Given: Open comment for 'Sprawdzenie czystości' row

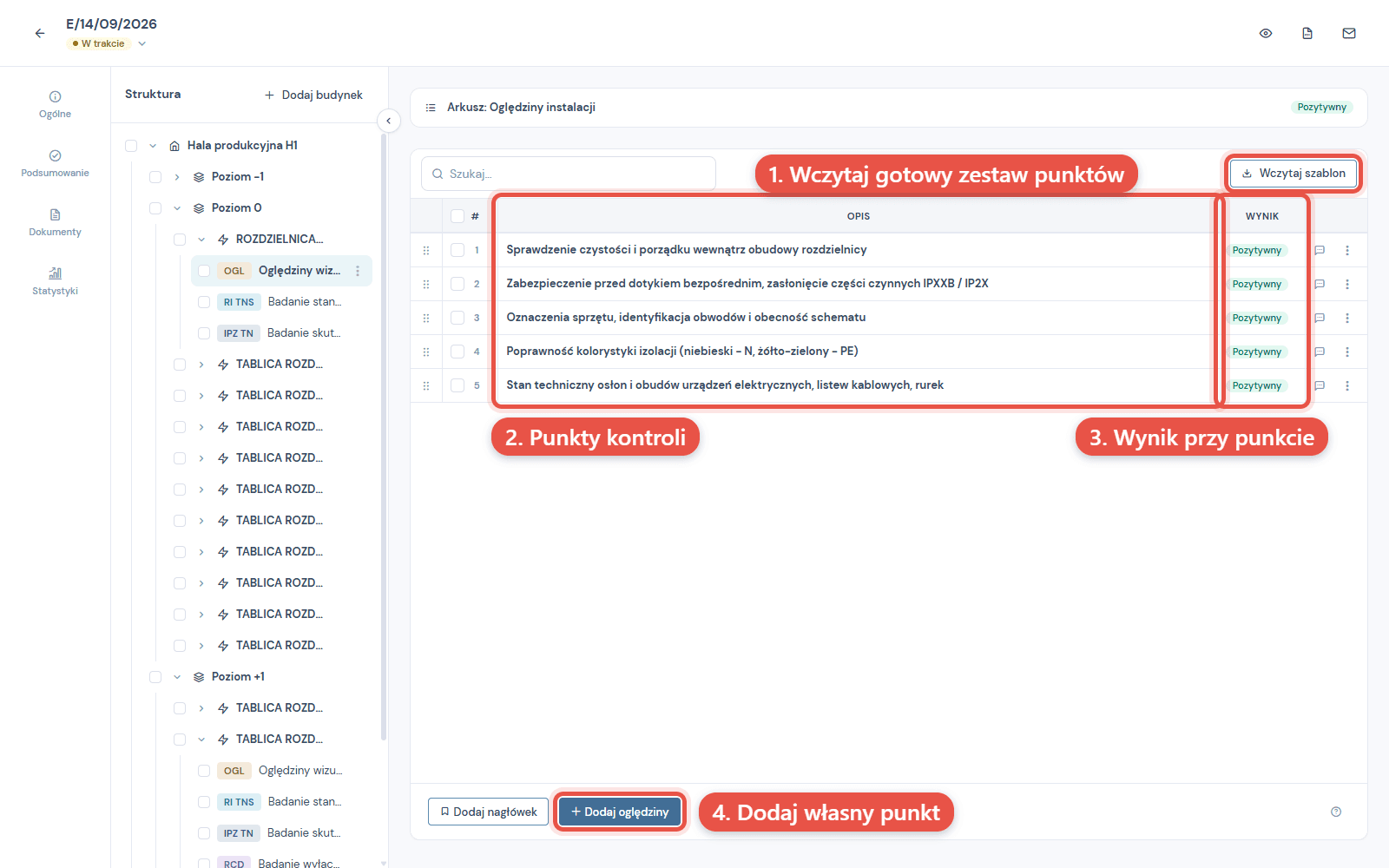Looking at the screenshot, I should (x=1320, y=250).
